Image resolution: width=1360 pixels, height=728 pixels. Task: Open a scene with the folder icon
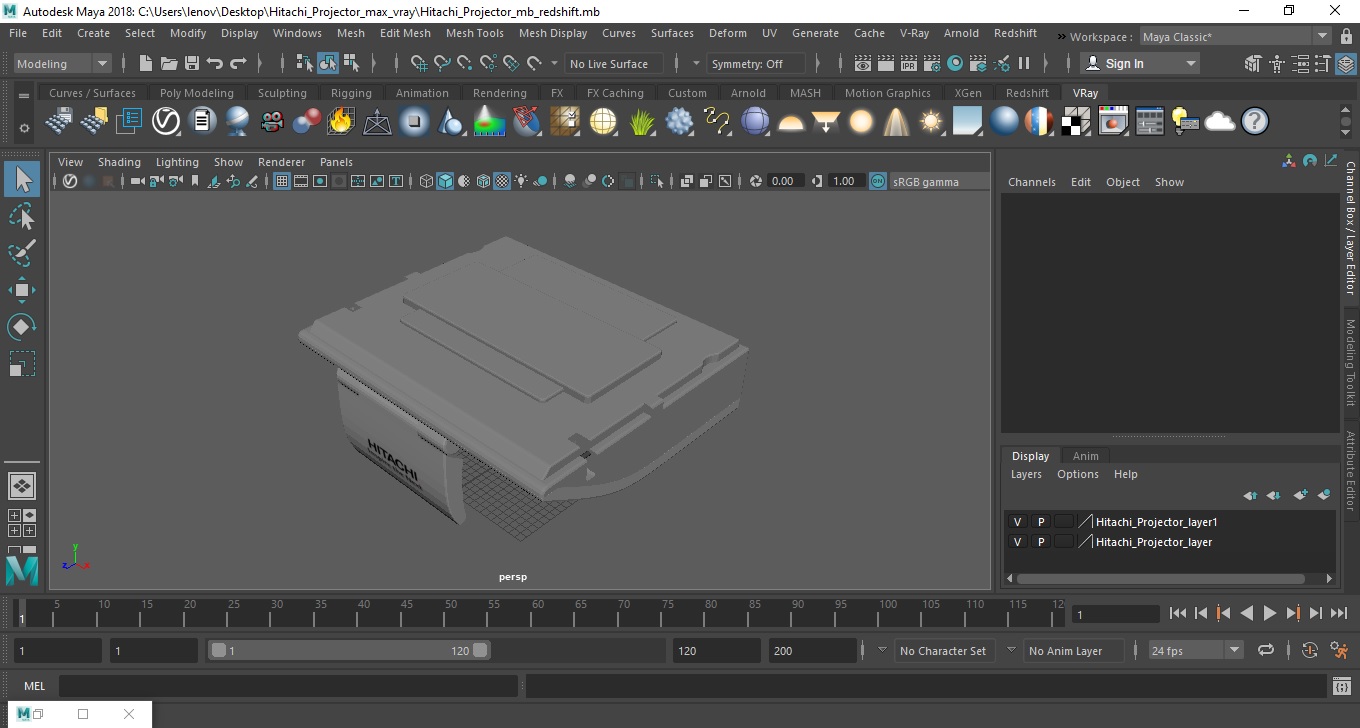[x=169, y=63]
